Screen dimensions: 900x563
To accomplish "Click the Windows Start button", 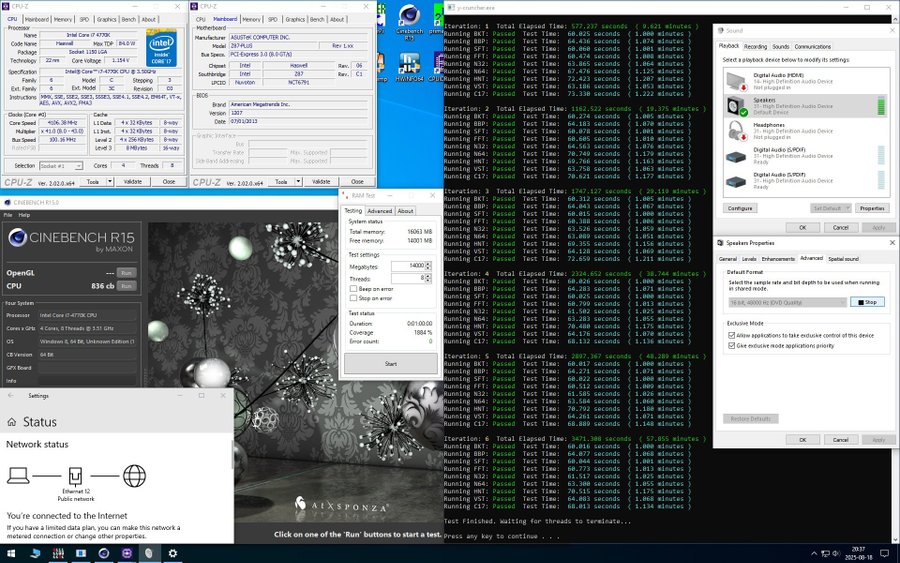I will [9, 553].
